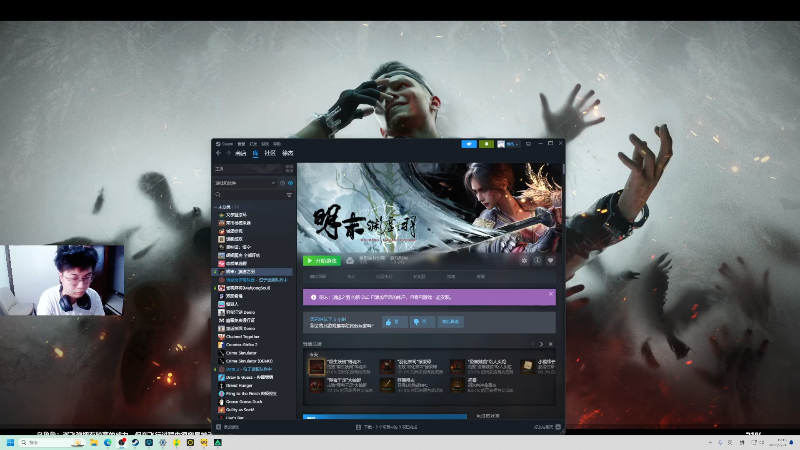Select Crime Simulator DEMO in library list
The image size is (800, 450).
pos(249,361)
